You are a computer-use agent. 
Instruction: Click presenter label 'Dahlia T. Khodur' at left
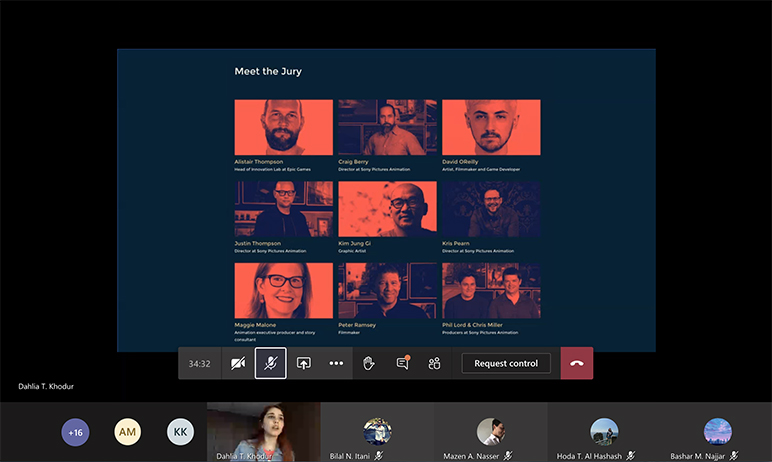[x=46, y=387]
